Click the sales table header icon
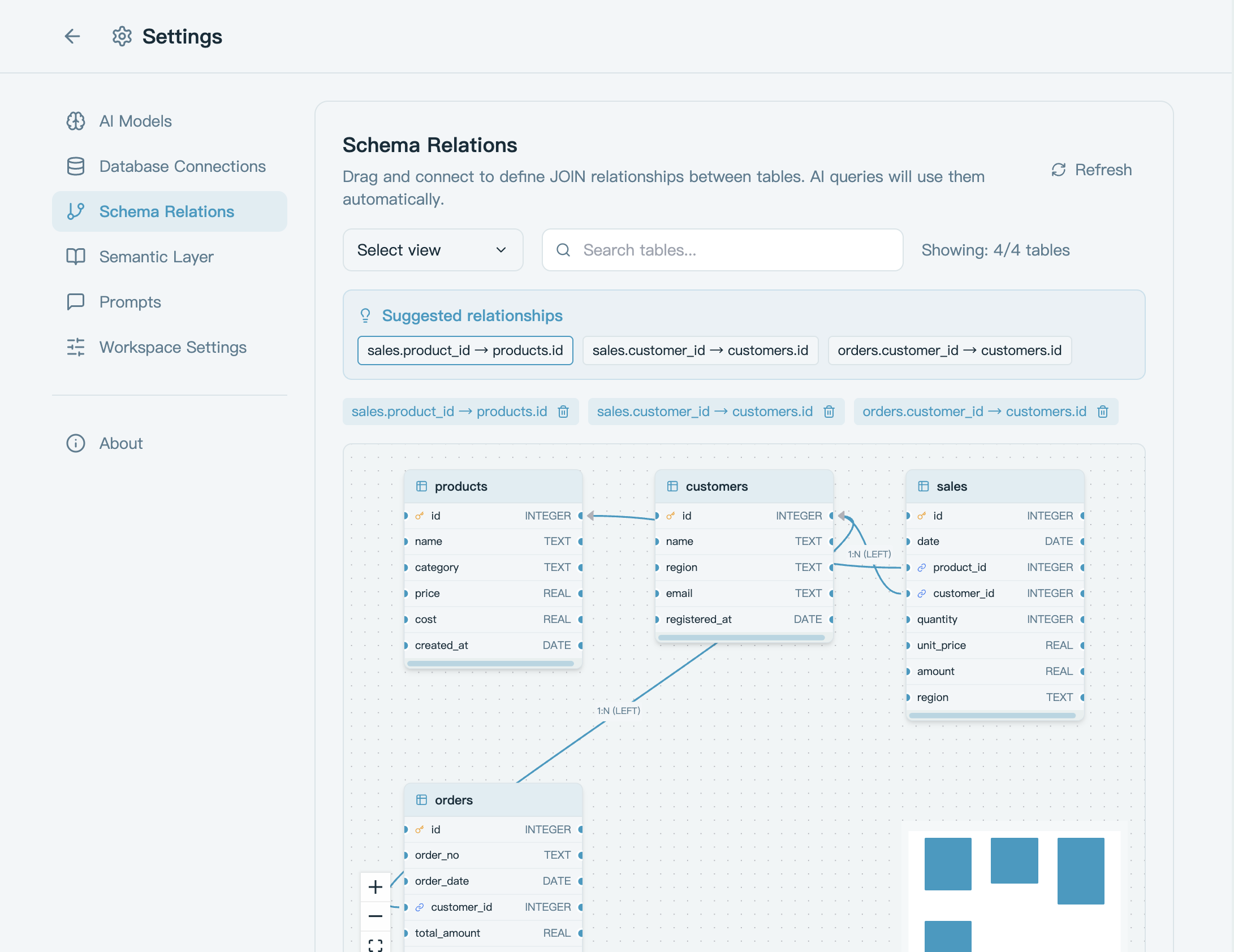 point(924,486)
